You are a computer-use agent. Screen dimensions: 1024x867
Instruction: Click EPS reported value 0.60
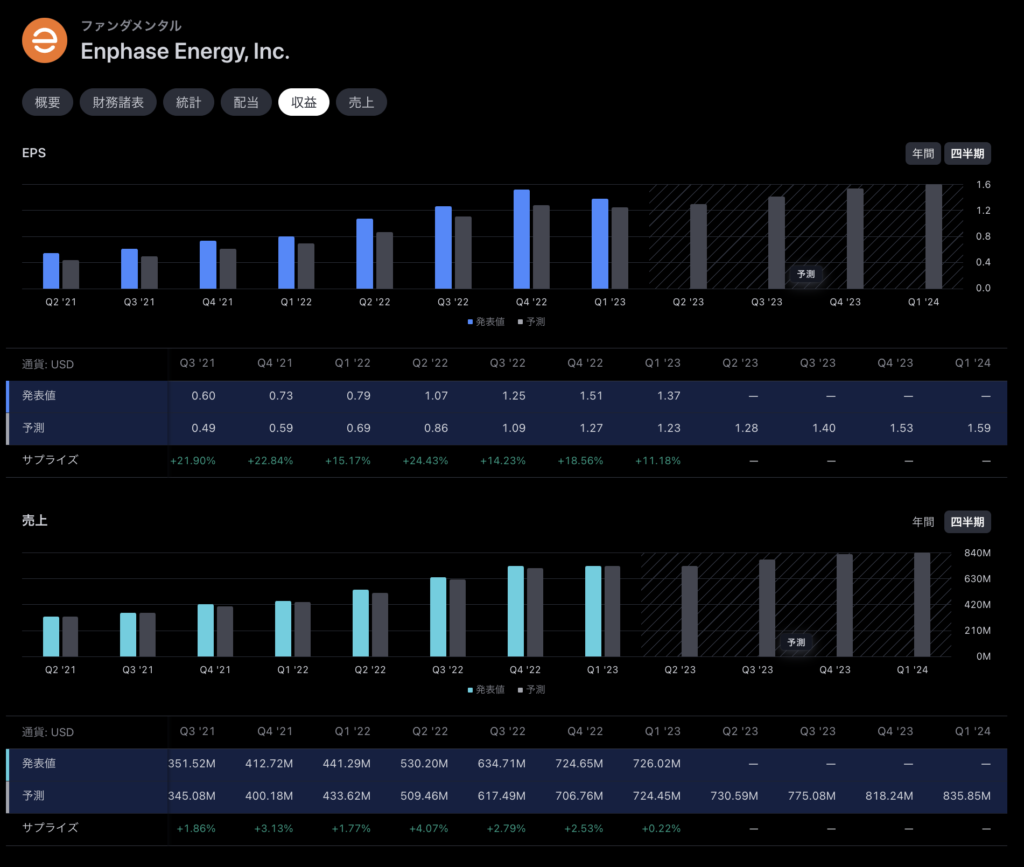[x=203, y=396]
